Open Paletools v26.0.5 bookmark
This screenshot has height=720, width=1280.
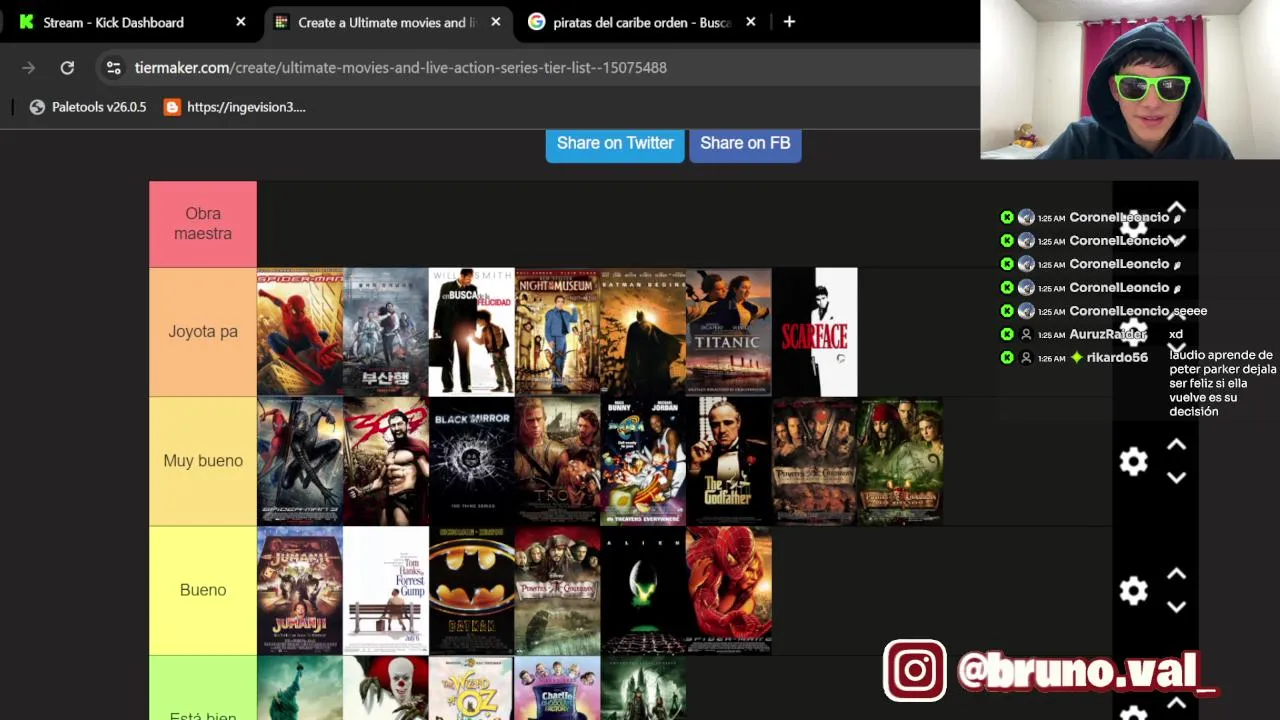[88, 107]
